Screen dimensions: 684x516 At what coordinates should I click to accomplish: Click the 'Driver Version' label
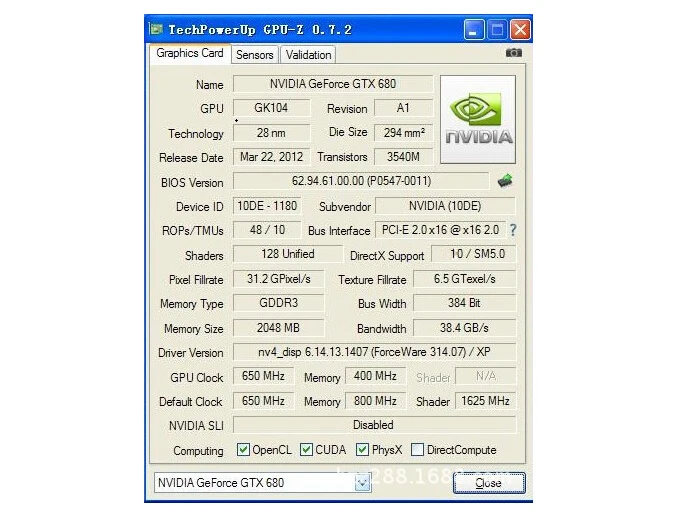pos(191,352)
